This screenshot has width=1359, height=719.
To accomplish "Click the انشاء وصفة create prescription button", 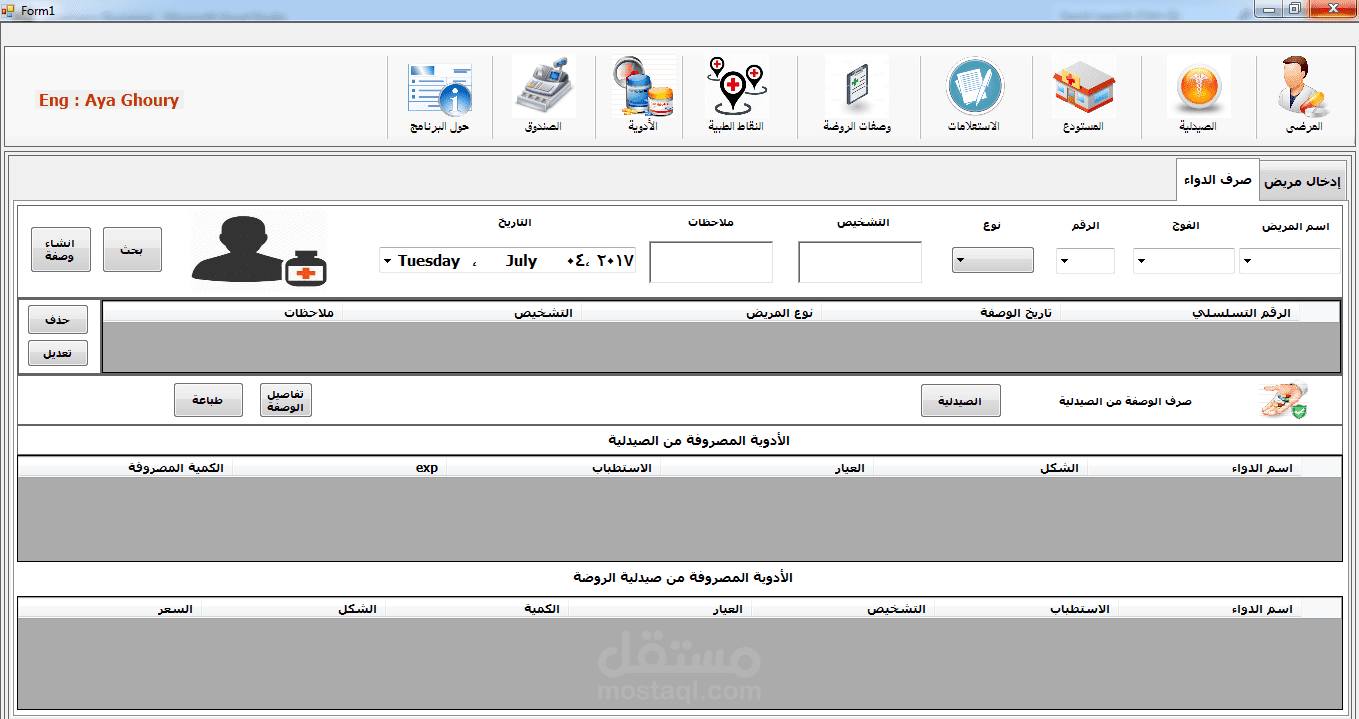I will (x=60, y=249).
